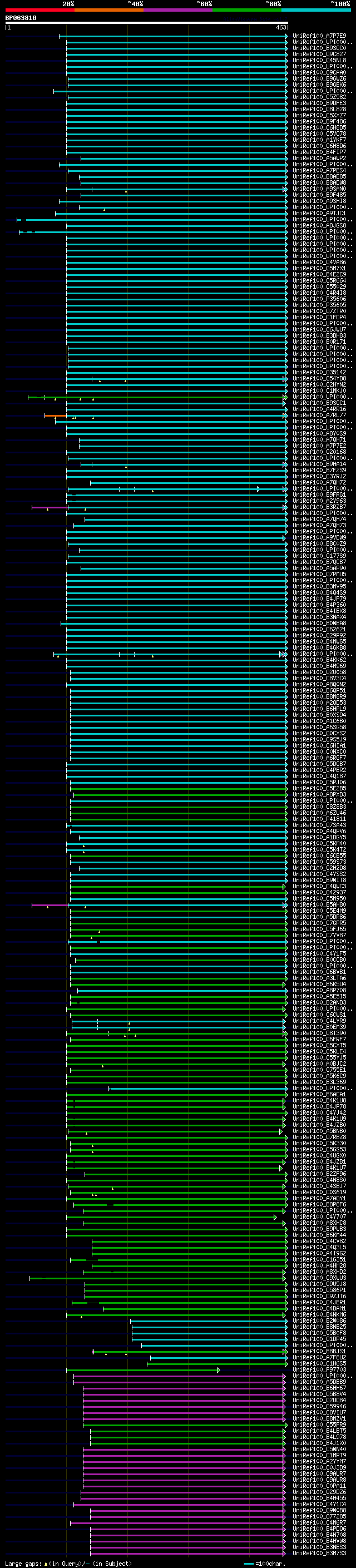Click the label UniRef100_B5AH80
Image resolution: width=356 pixels, height=1568 pixels.
click(x=319, y=904)
